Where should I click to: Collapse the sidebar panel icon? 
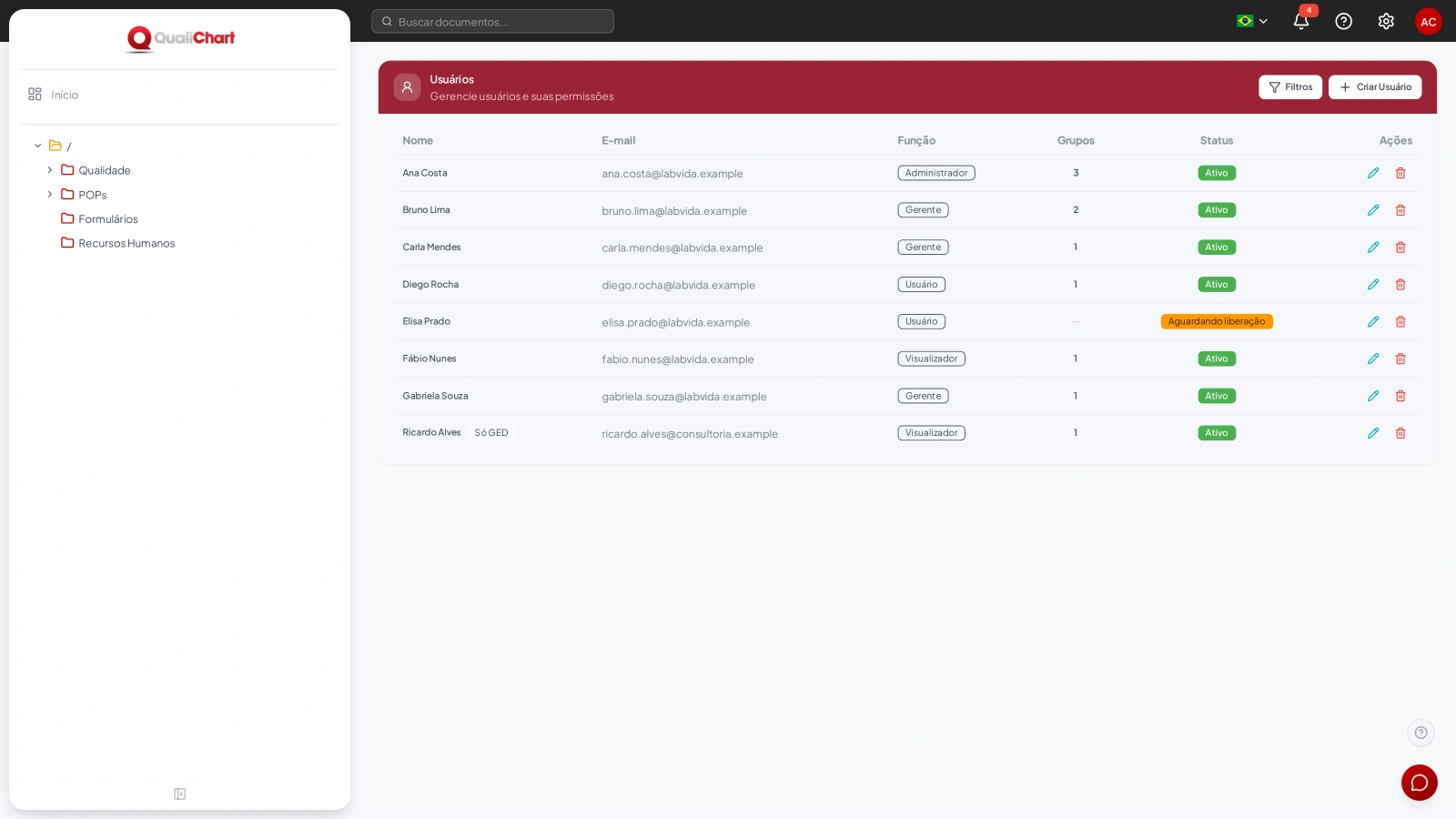(x=179, y=794)
